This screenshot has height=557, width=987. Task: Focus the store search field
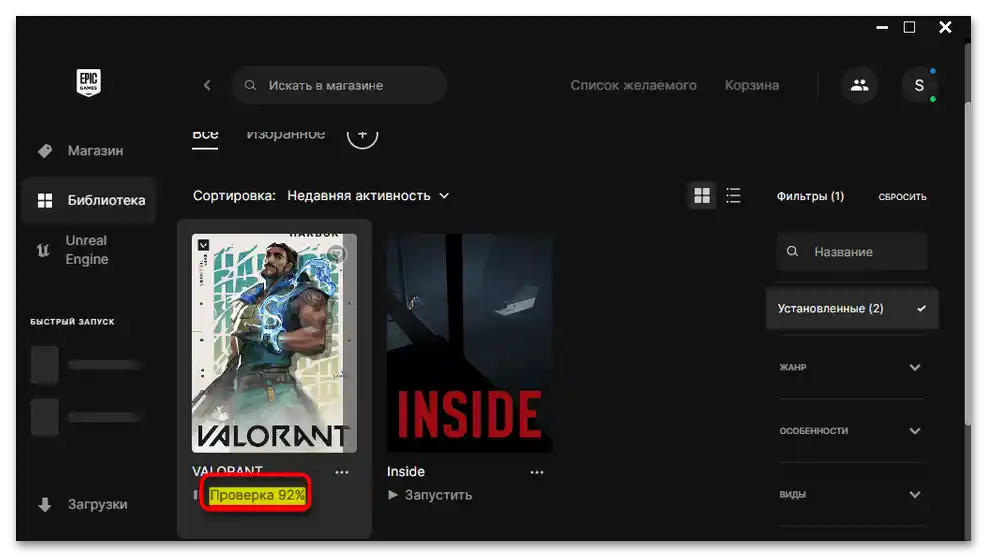coord(339,85)
